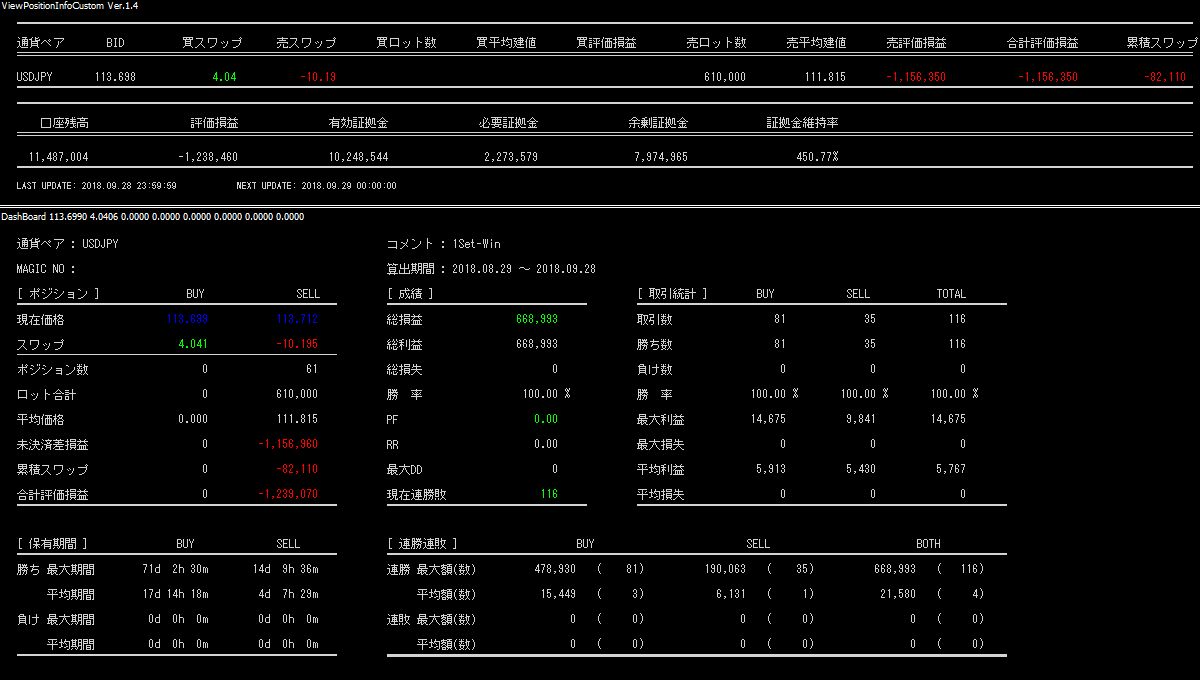Click the [ 連勝連敗 ] section header
1200x680 pixels.
click(x=422, y=544)
